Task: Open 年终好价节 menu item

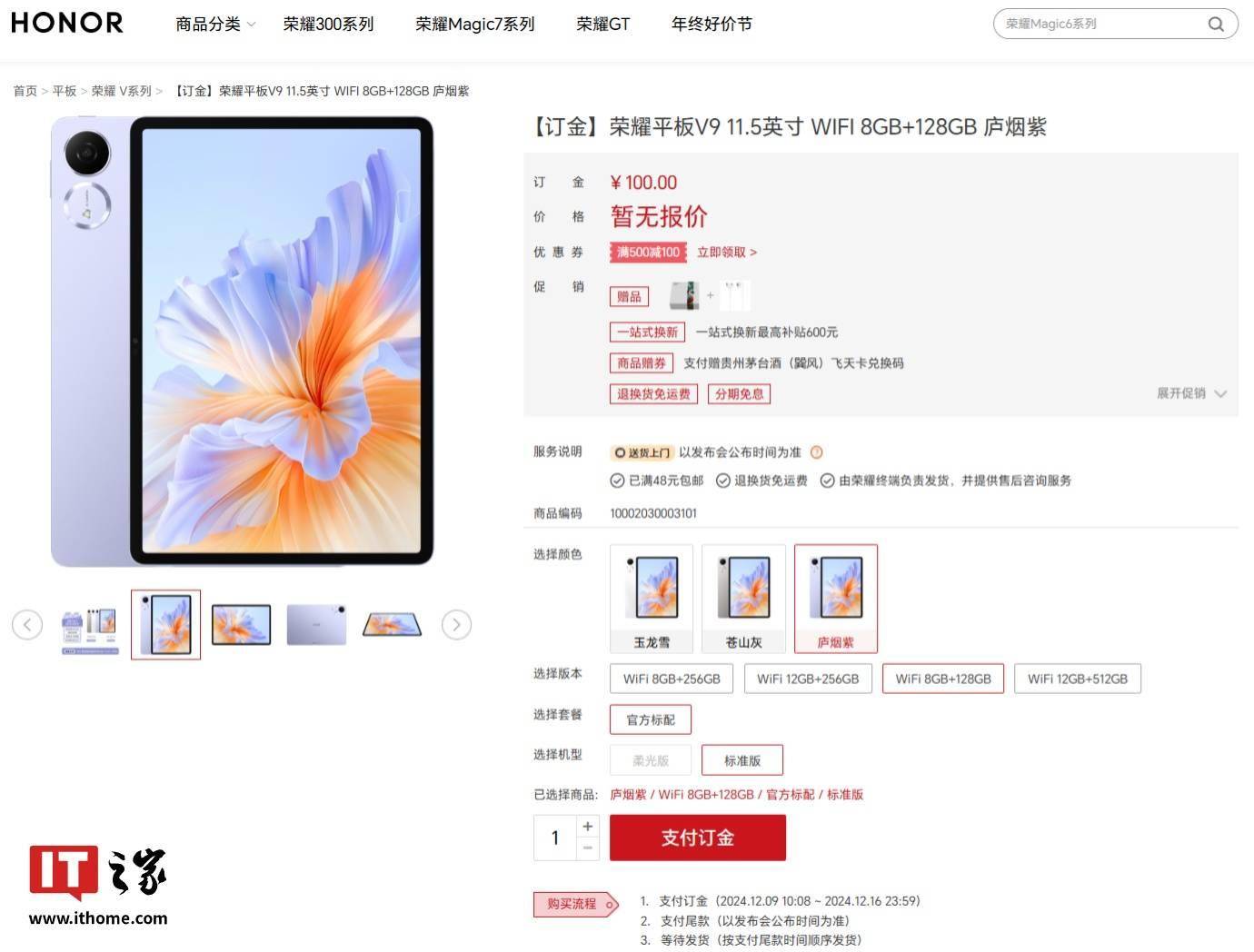Action: coord(712,25)
